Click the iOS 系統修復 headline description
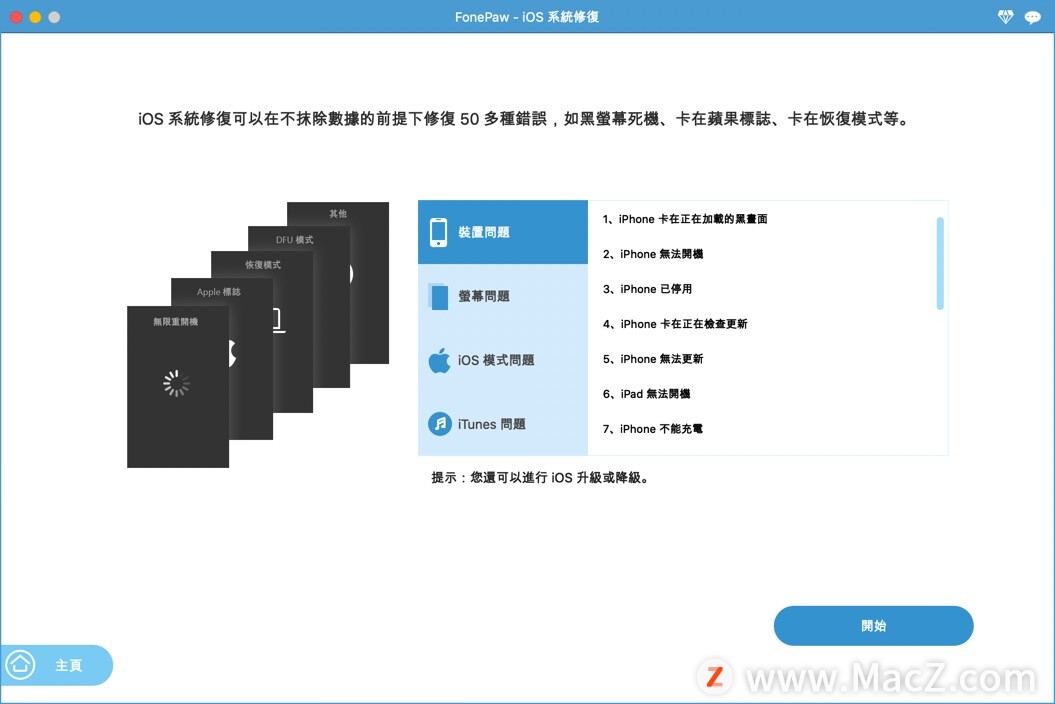 [x=524, y=119]
